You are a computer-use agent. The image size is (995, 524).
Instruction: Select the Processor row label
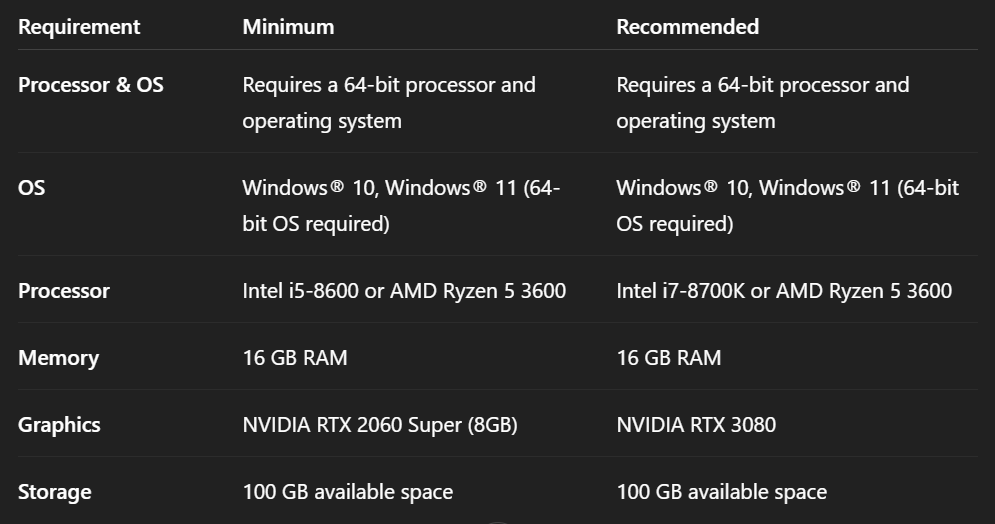pos(63,291)
